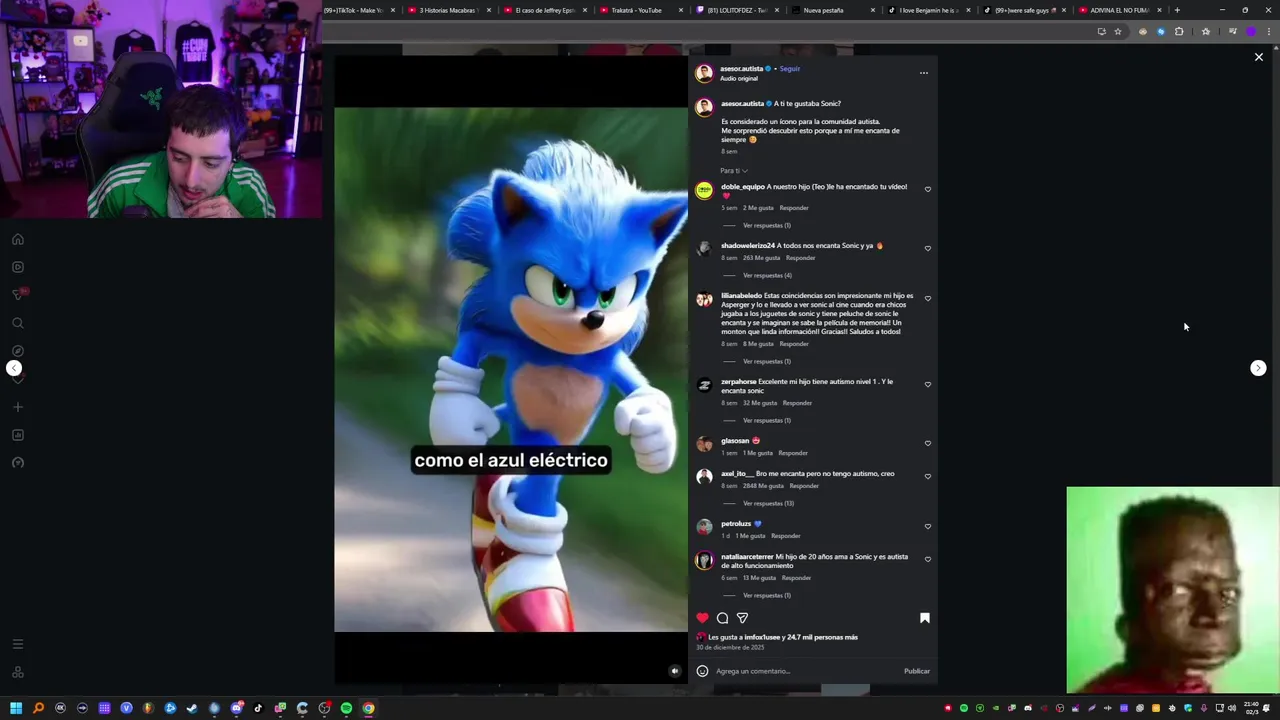Open imfoxfusee's profile from likes line
This screenshot has width=1280, height=720.
761,637
